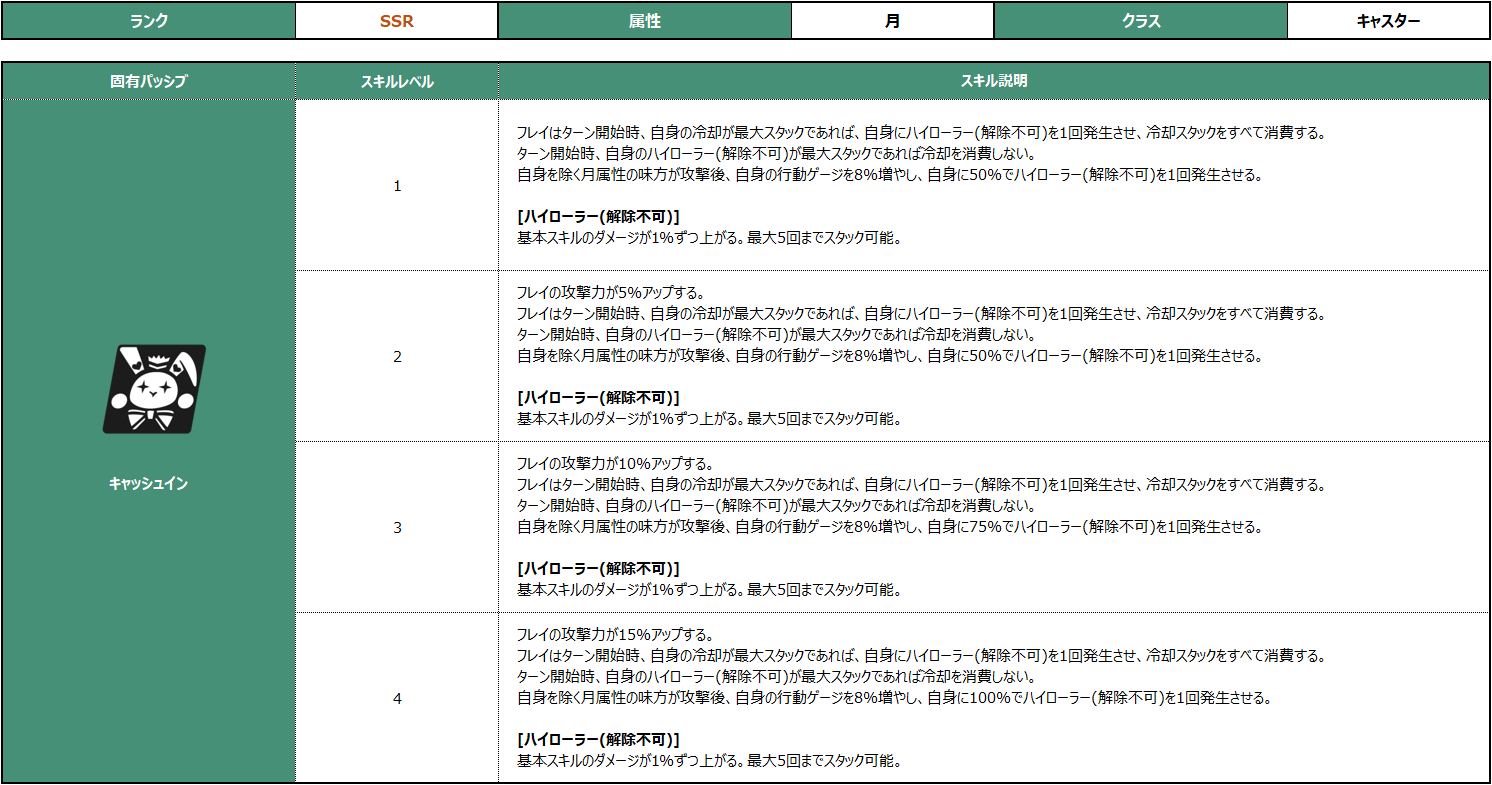
Task: Select skill level 4 cell
Action: coord(397,698)
